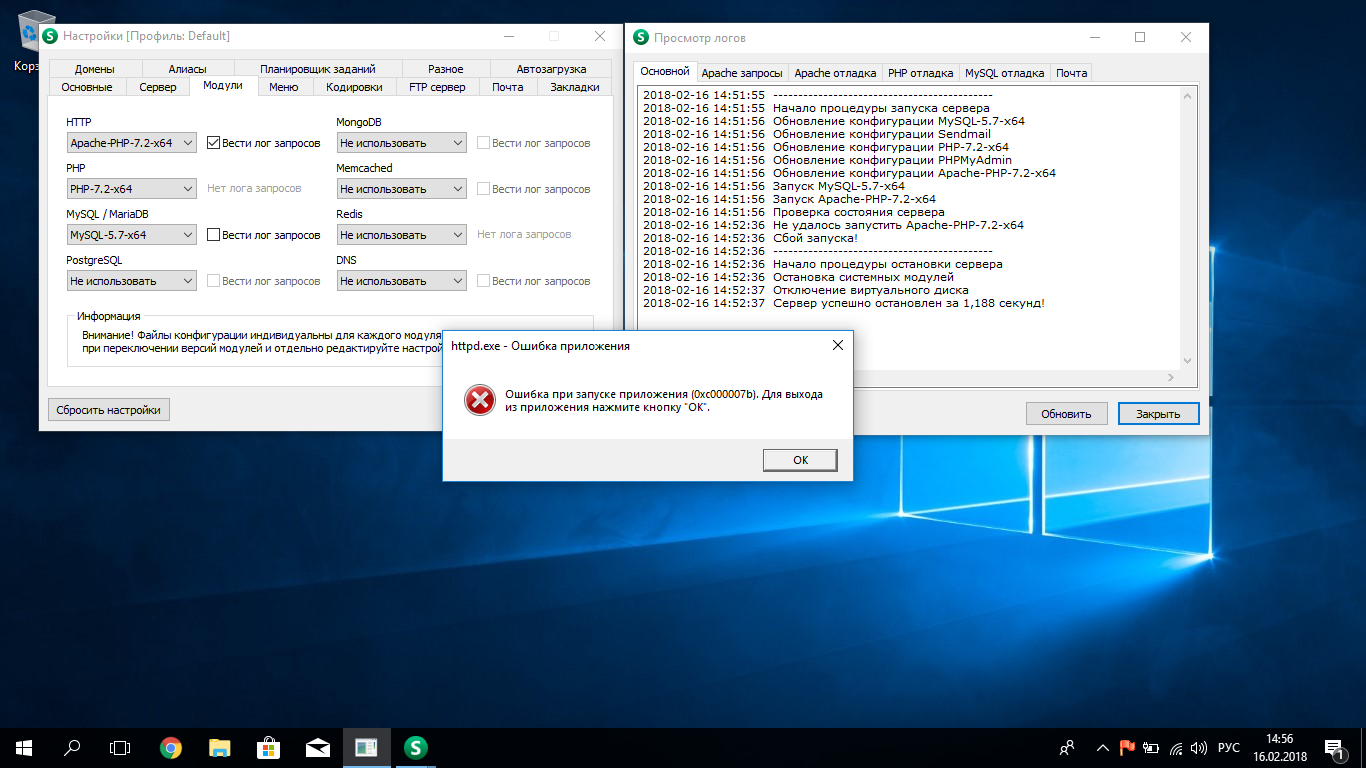This screenshot has width=1366, height=768.
Task: Click the red Open Server tray flag
Action: click(1126, 747)
